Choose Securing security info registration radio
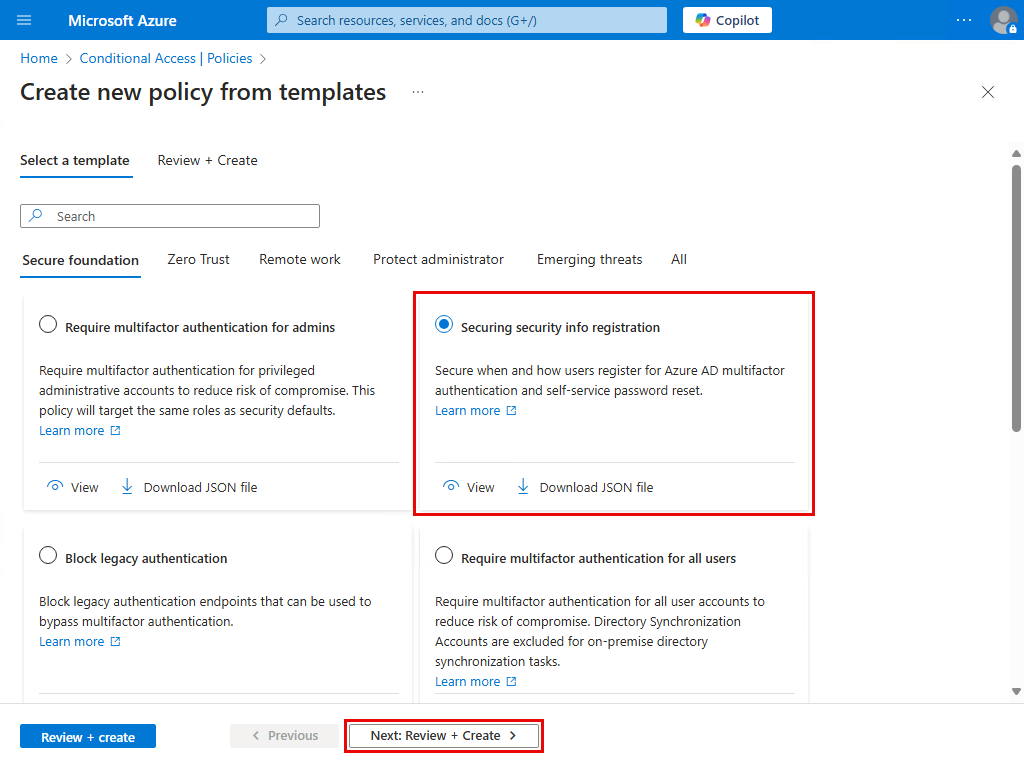Screen dimensions: 1024x768 (x=444, y=324)
